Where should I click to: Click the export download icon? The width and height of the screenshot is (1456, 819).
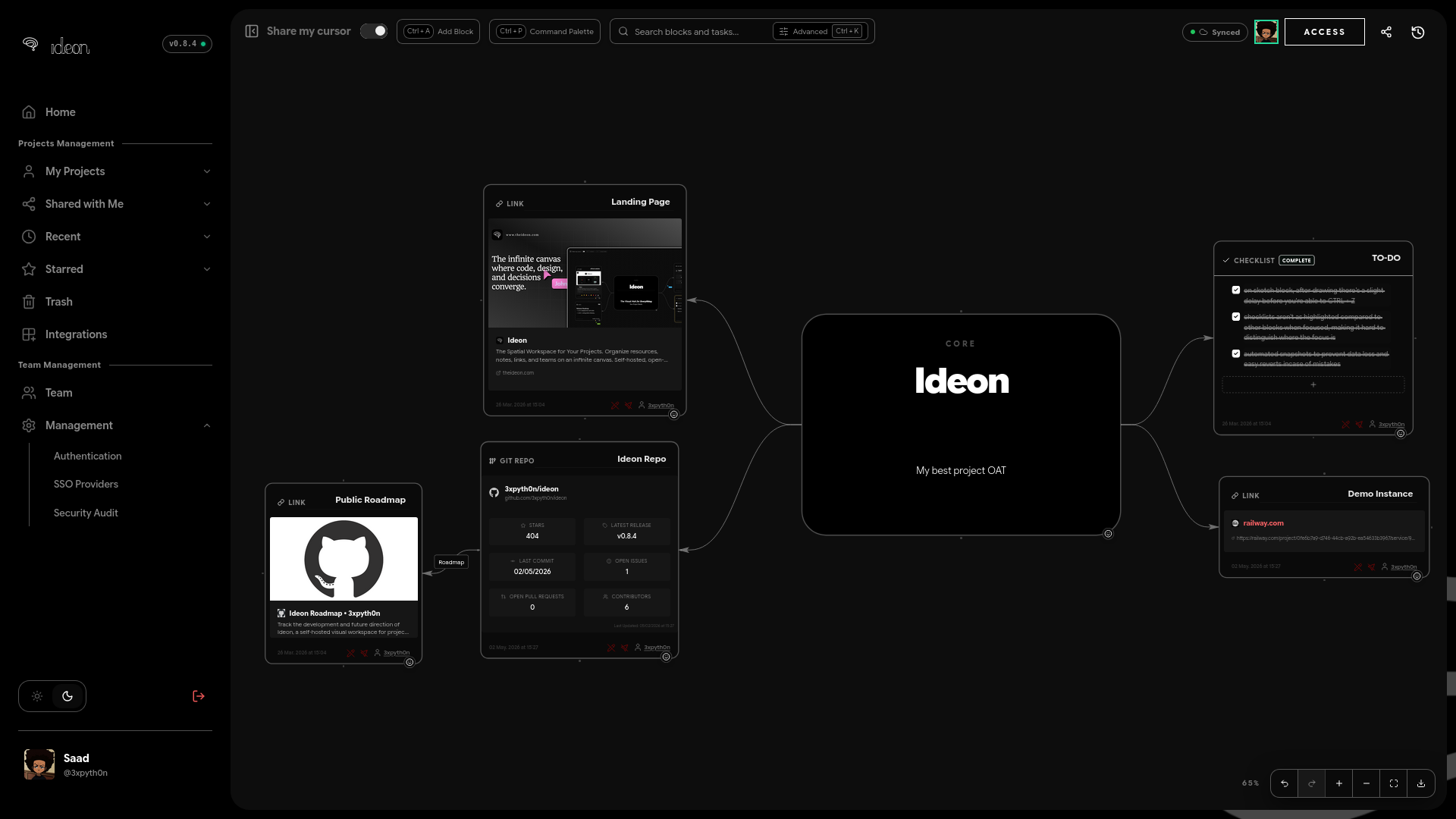tap(1421, 783)
